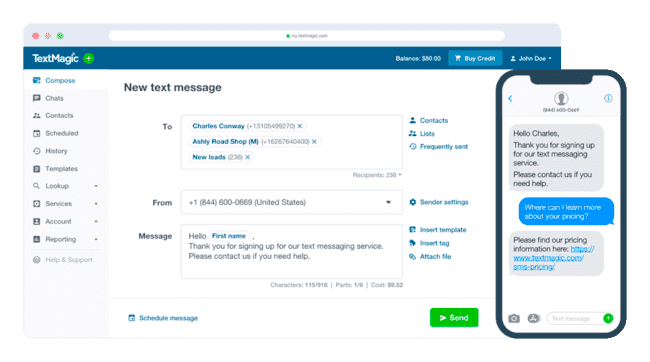Tap the contact avatar on the phone
This screenshot has width=650, height=362.
561,98
